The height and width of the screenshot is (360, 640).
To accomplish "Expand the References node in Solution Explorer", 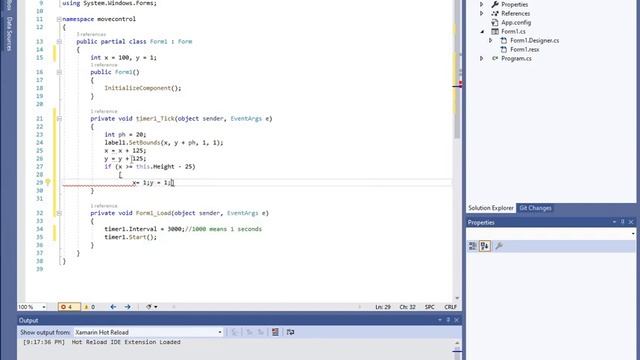I will pyautogui.click(x=482, y=13).
